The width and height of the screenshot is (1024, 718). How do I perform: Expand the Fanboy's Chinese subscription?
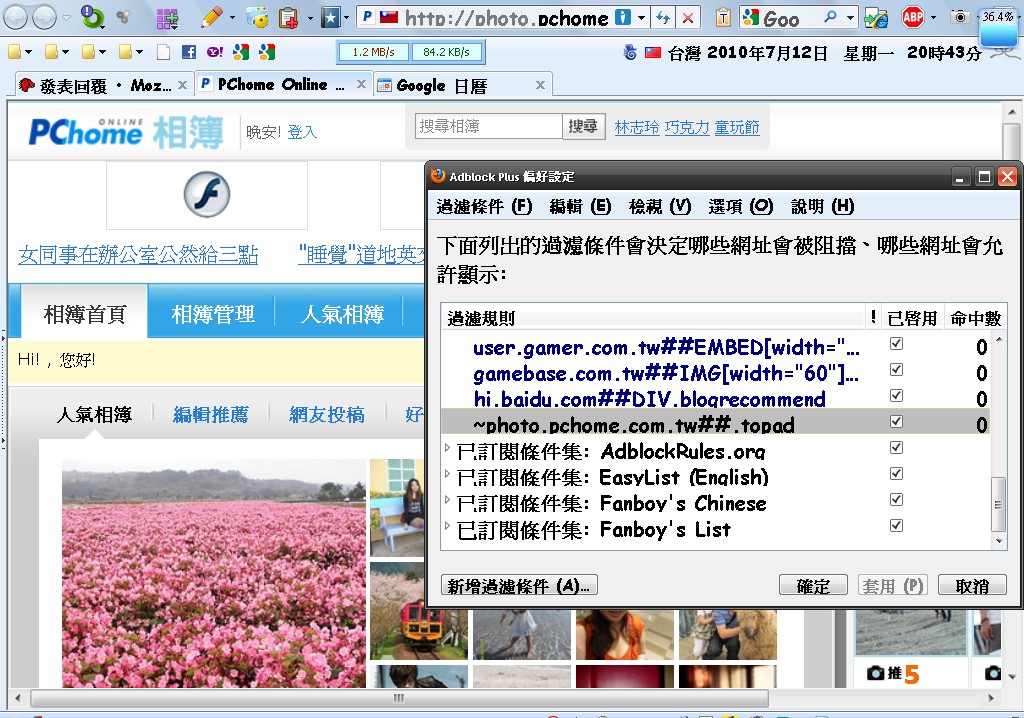coord(447,500)
